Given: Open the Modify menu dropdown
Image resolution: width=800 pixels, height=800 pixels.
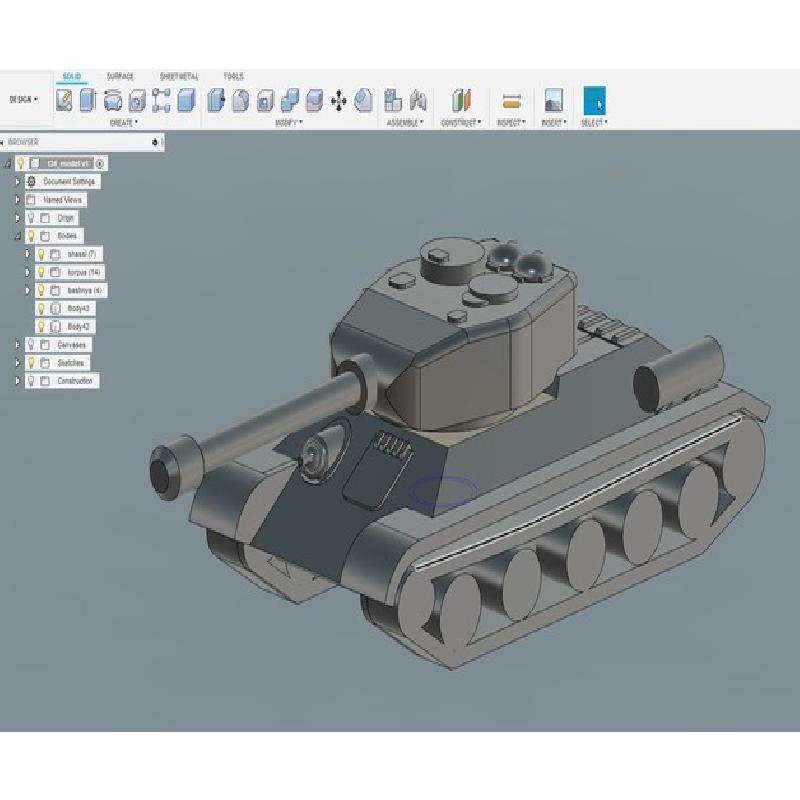Looking at the screenshot, I should (x=288, y=122).
